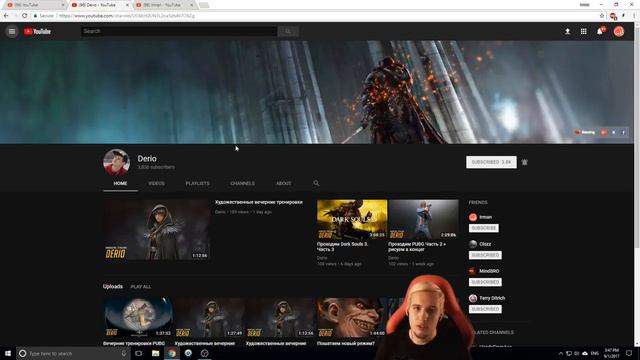This screenshot has height=360, width=640.
Task: Open the Clozz channel avatar
Action: click(x=473, y=244)
